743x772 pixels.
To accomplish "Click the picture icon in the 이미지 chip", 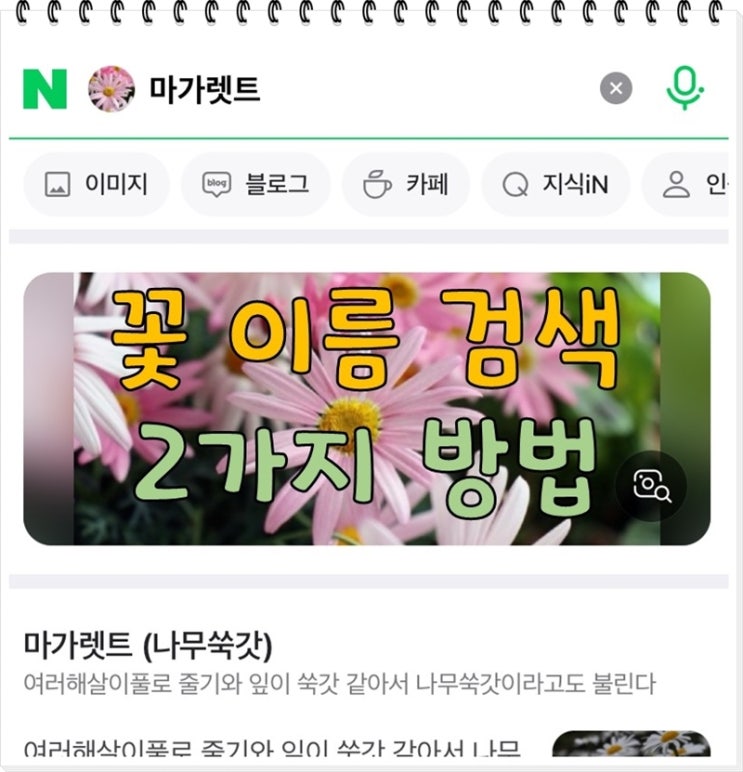I will click(58, 185).
